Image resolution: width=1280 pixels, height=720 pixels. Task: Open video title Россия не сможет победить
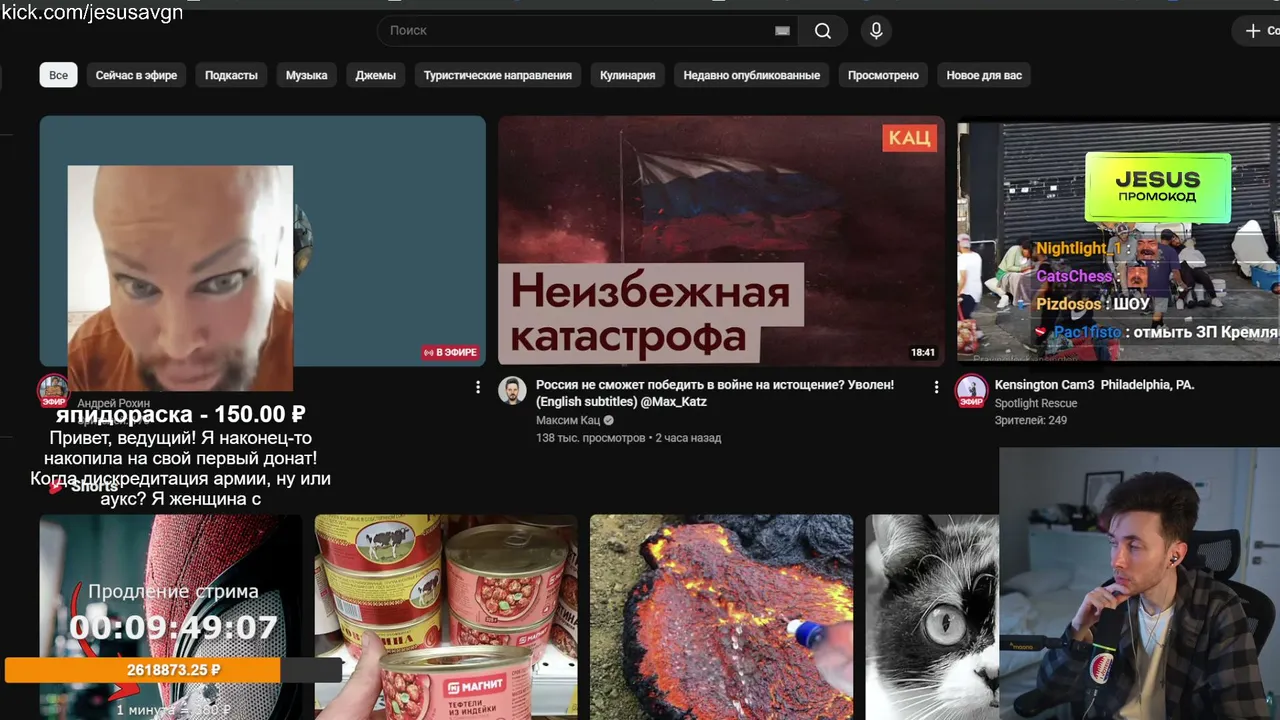coord(715,393)
